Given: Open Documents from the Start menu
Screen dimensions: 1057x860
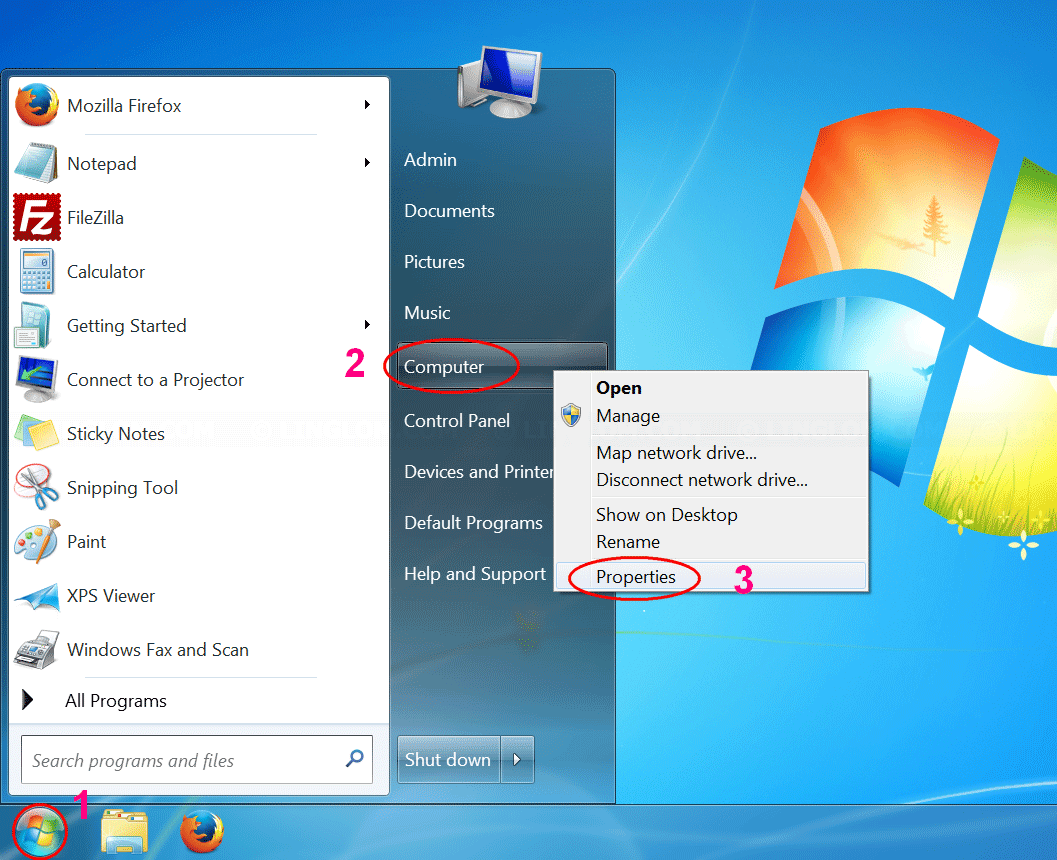Looking at the screenshot, I should tap(449, 211).
